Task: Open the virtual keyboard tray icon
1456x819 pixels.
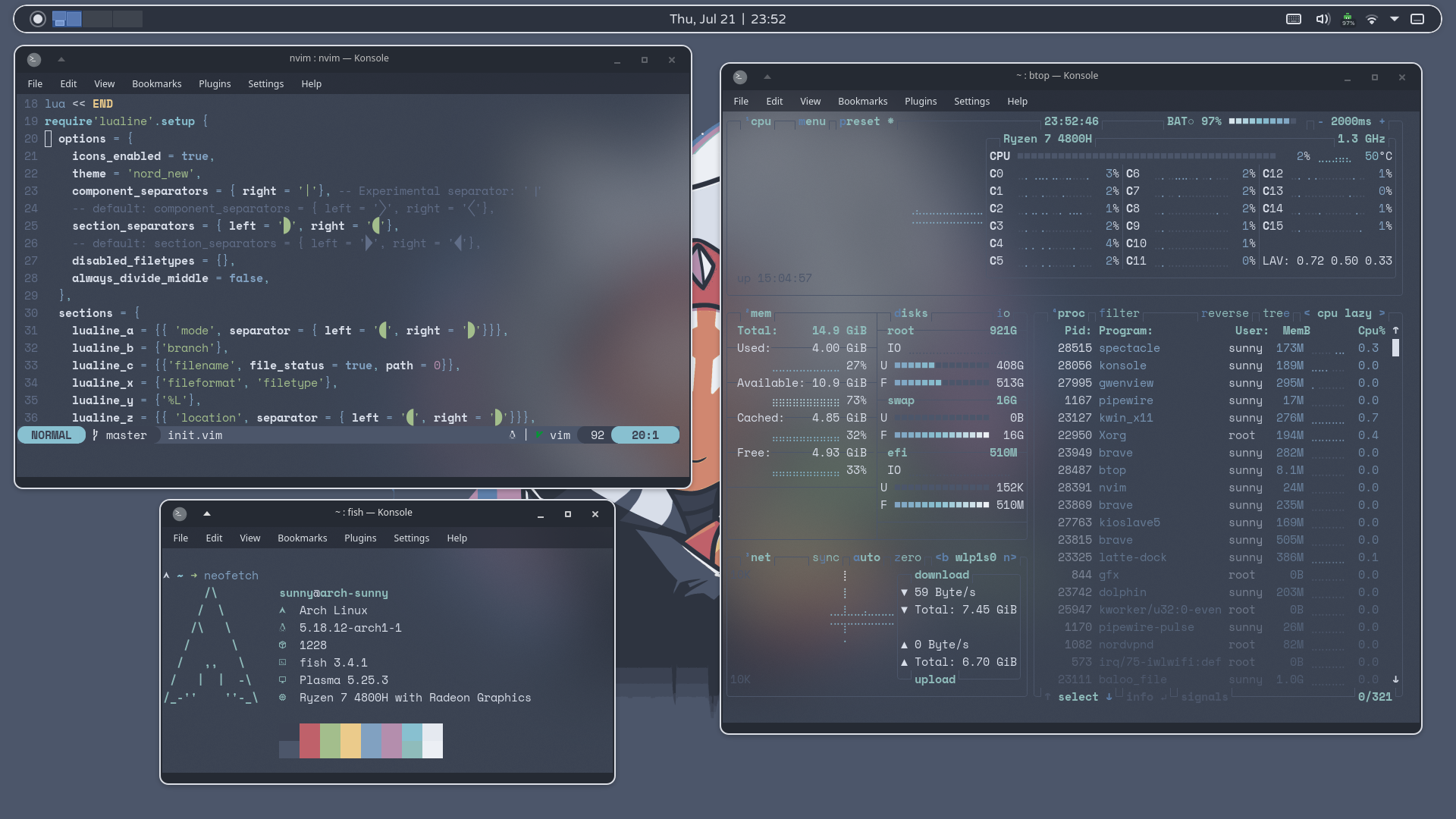Action: 1294,19
